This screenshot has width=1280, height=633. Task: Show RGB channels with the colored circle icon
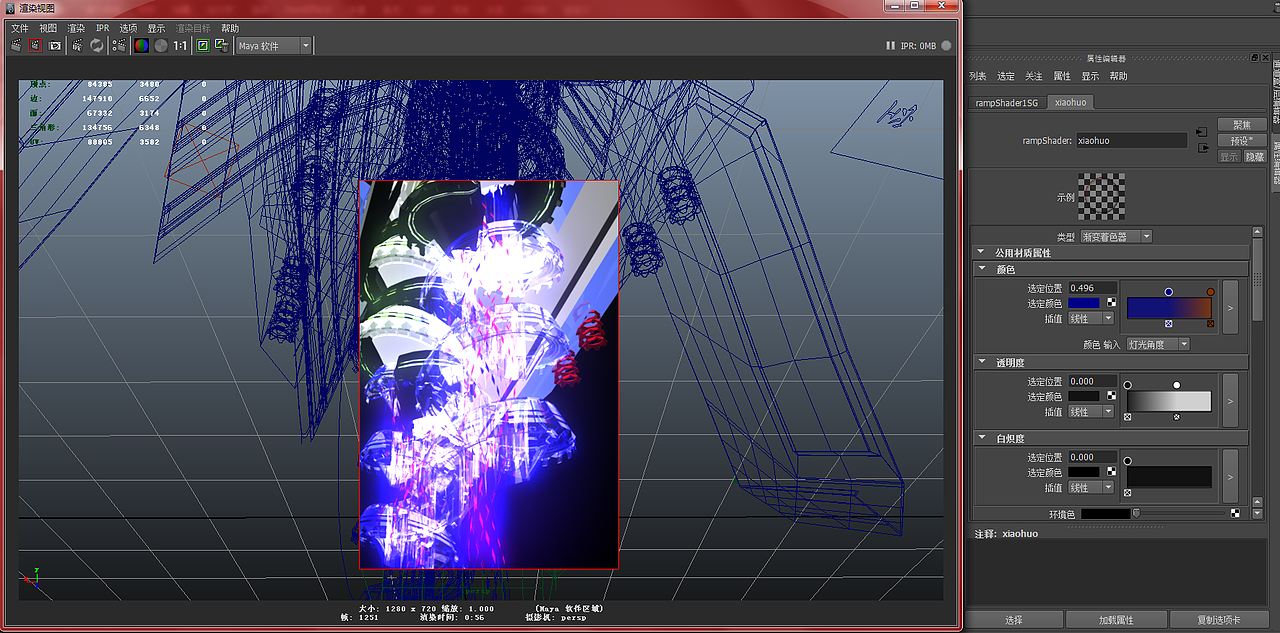(142, 45)
